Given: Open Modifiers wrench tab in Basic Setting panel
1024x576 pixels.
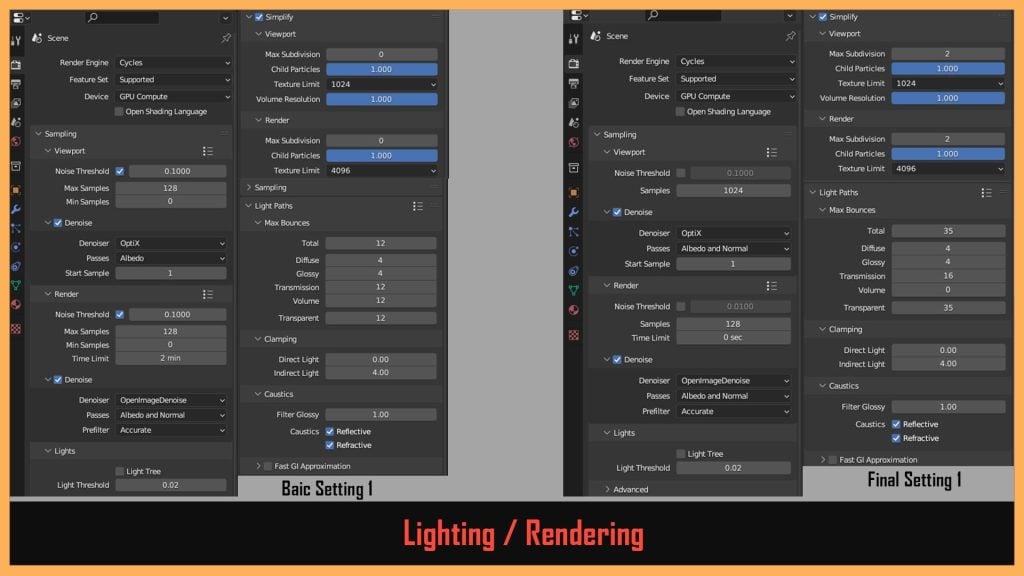Looking at the screenshot, I should click(16, 209).
